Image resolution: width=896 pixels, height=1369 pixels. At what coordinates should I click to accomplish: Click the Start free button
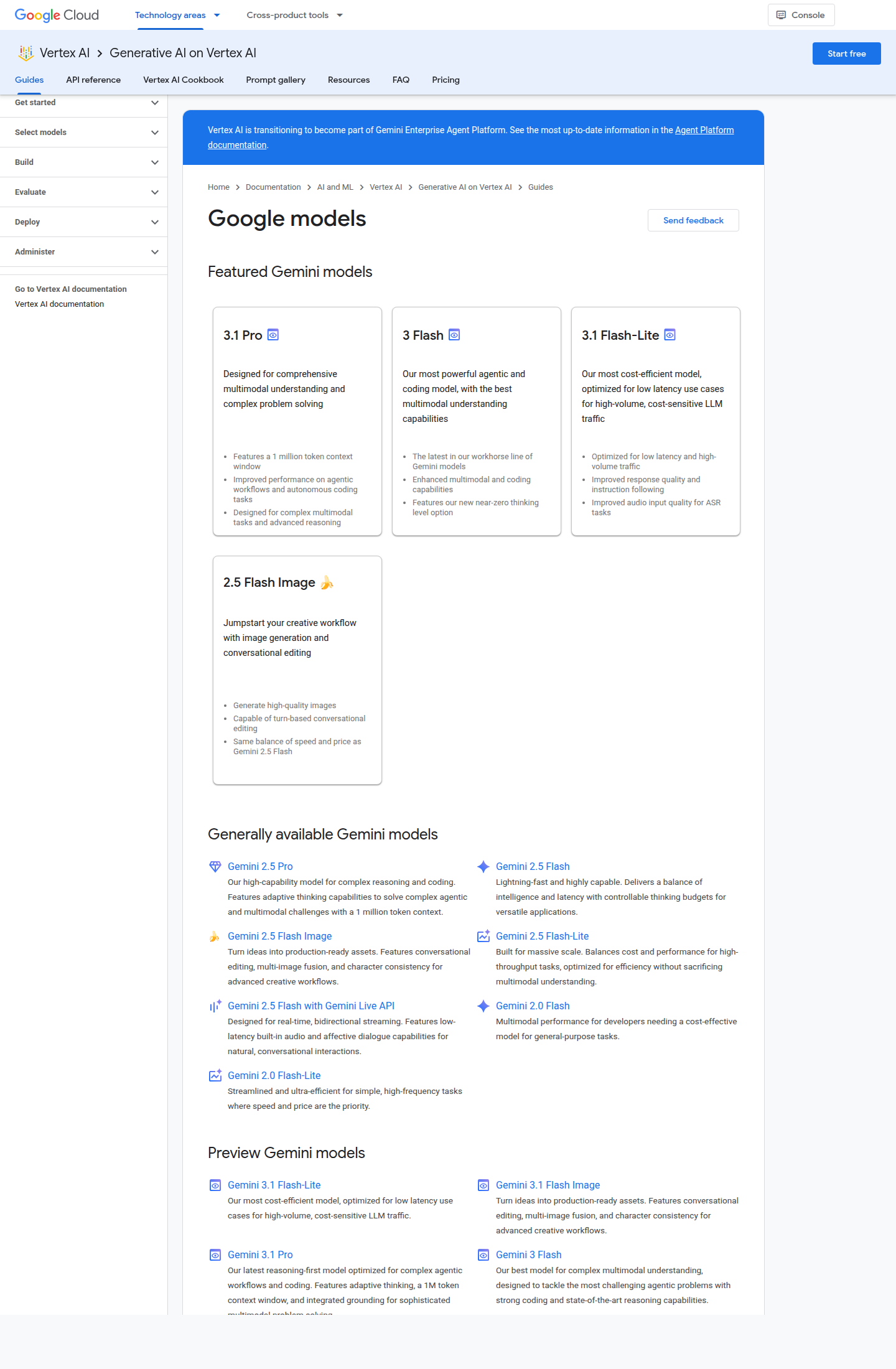click(846, 54)
